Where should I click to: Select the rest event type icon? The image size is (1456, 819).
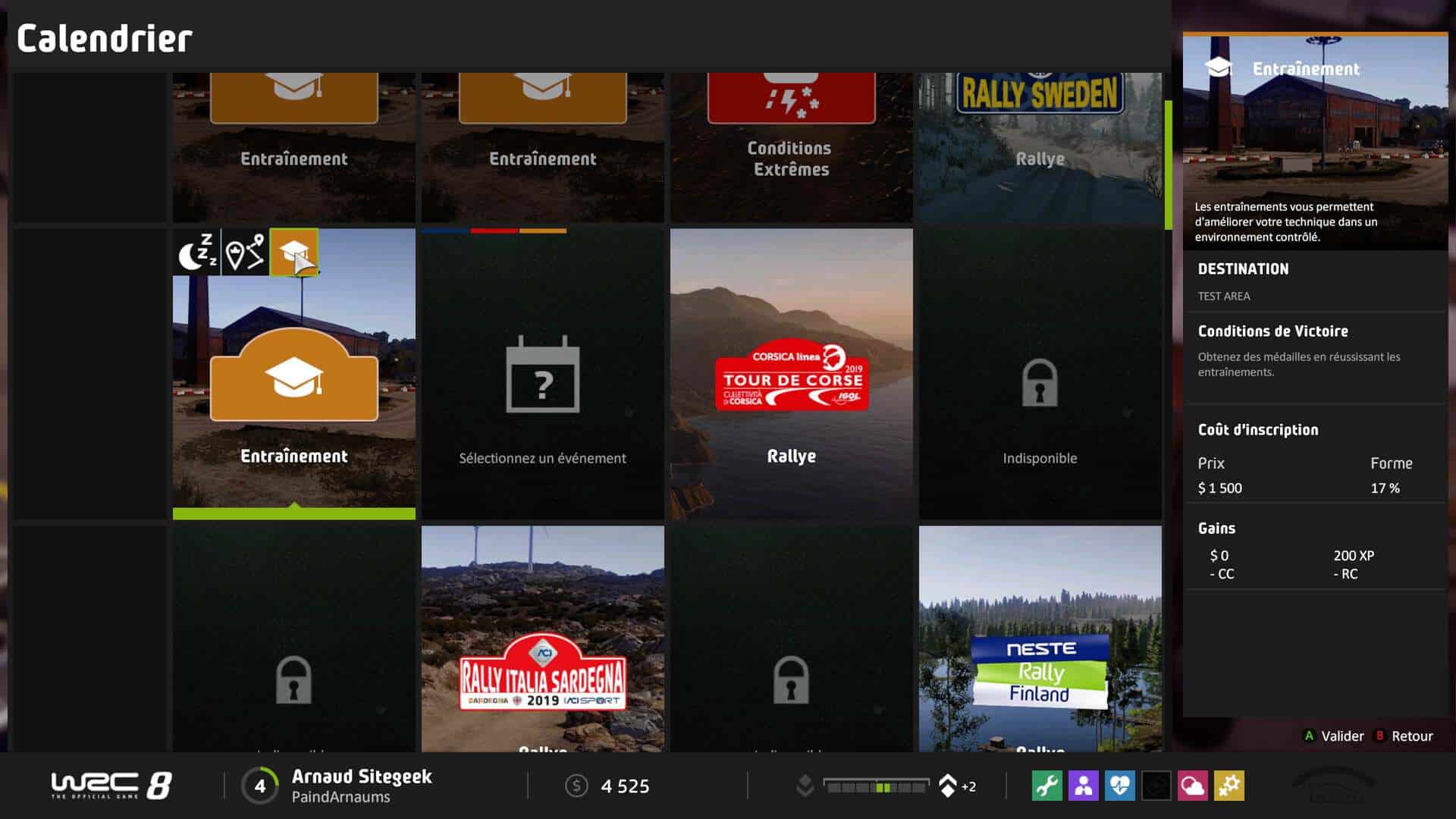tap(196, 252)
